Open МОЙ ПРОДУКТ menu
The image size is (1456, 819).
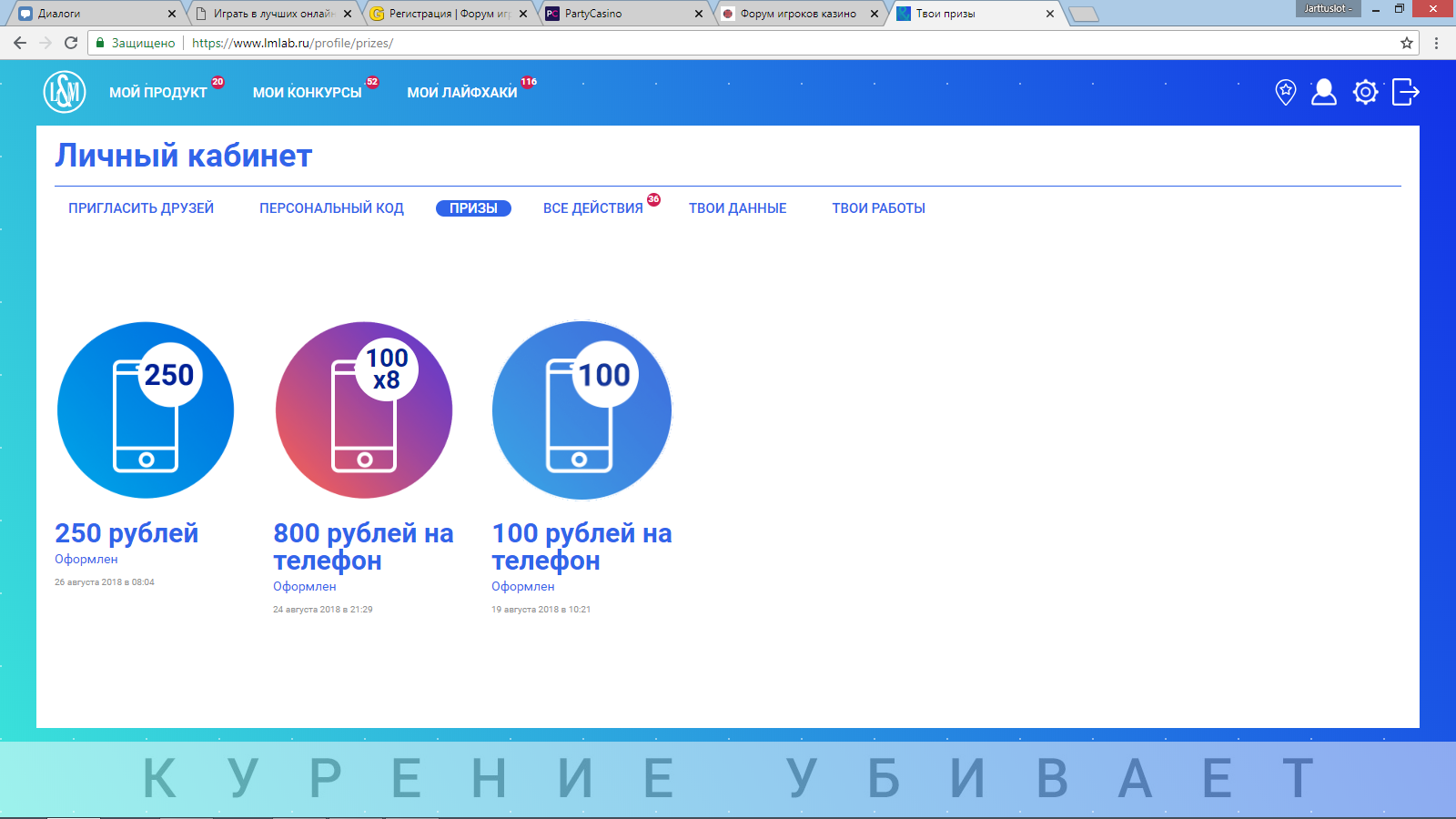(x=158, y=92)
